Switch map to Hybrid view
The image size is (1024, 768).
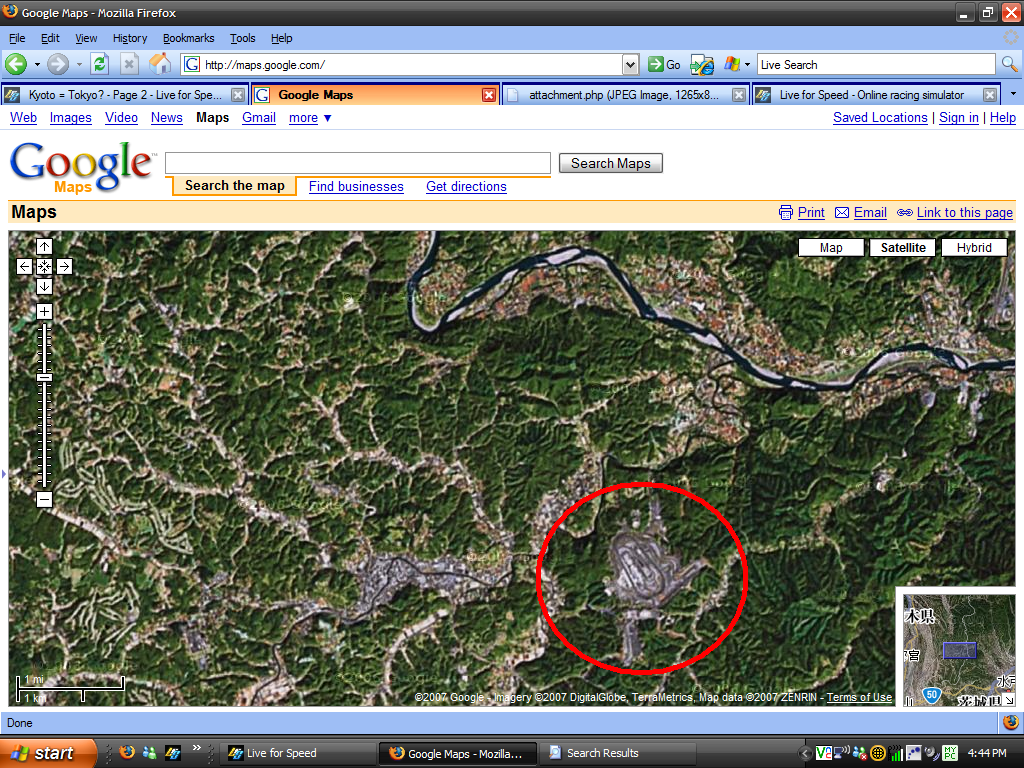tap(974, 248)
